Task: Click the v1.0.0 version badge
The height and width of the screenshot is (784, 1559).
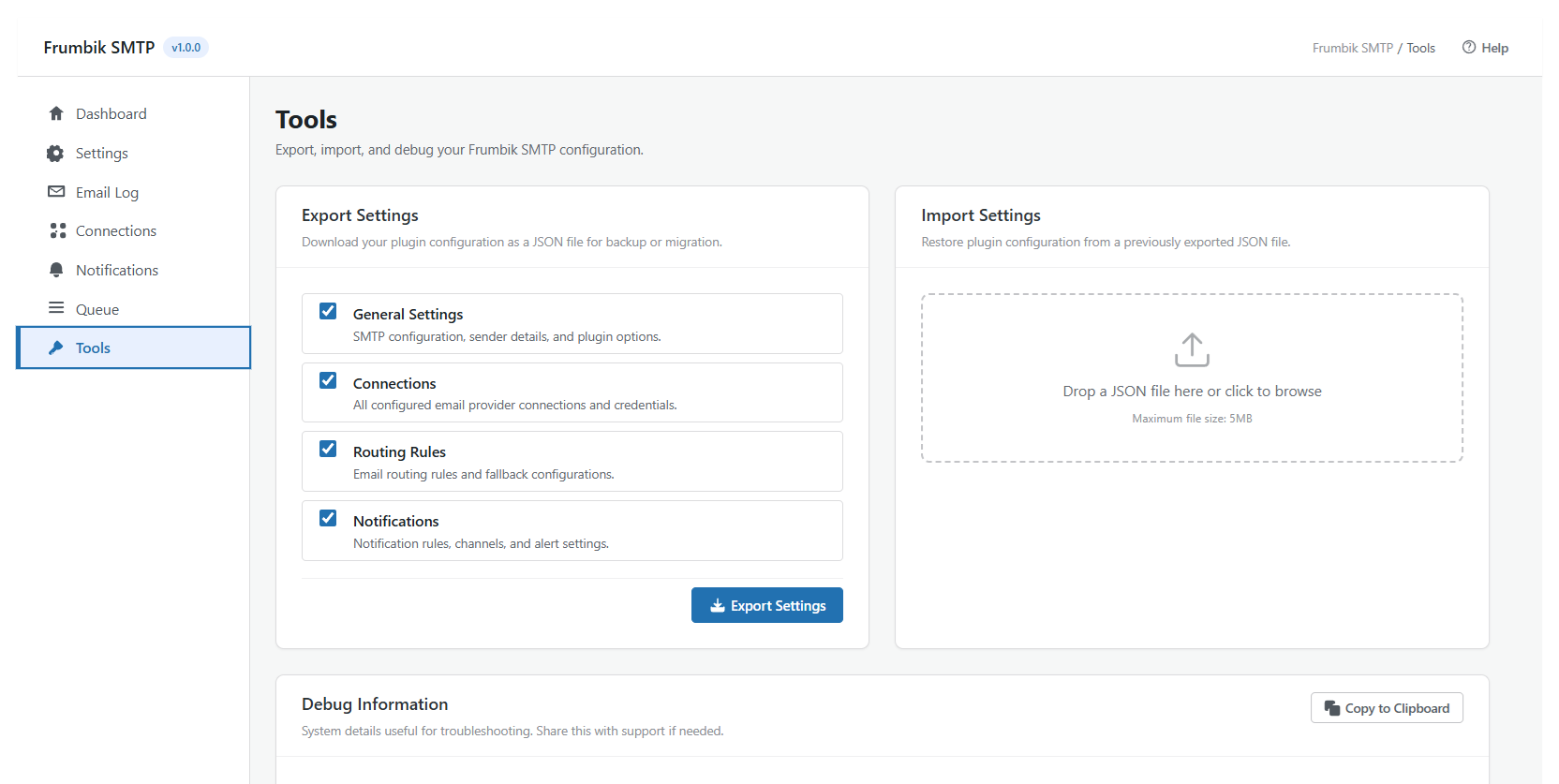Action: [186, 47]
